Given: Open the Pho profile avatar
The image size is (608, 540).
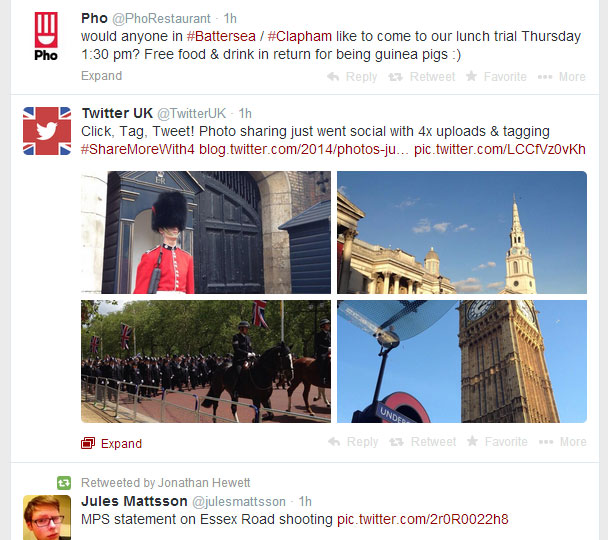Looking at the screenshot, I should [x=46, y=36].
